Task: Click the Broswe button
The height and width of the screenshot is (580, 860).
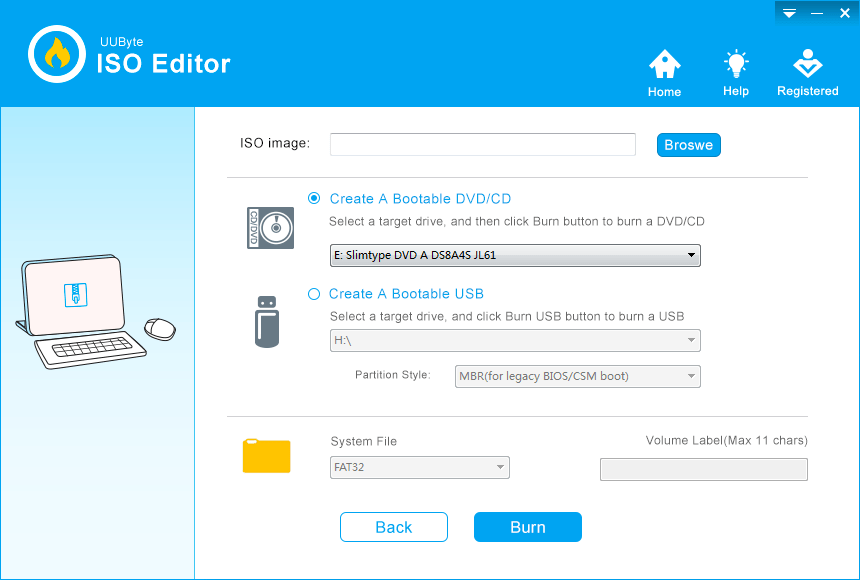Action: [689, 145]
